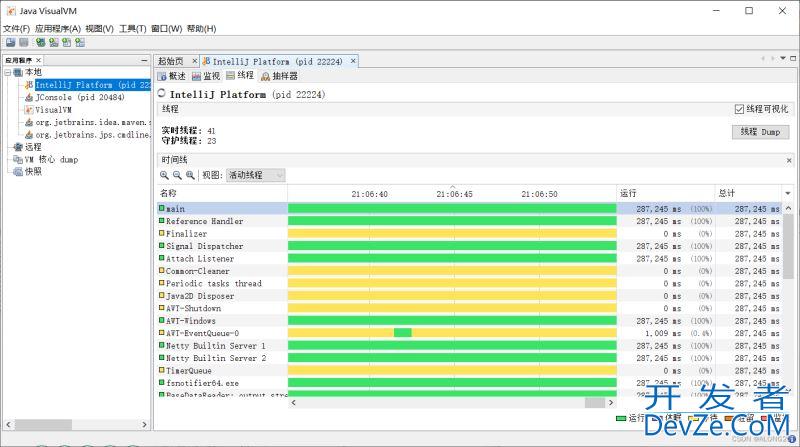
Task: Select the Signal Dispatcher thread
Action: pos(469,246)
